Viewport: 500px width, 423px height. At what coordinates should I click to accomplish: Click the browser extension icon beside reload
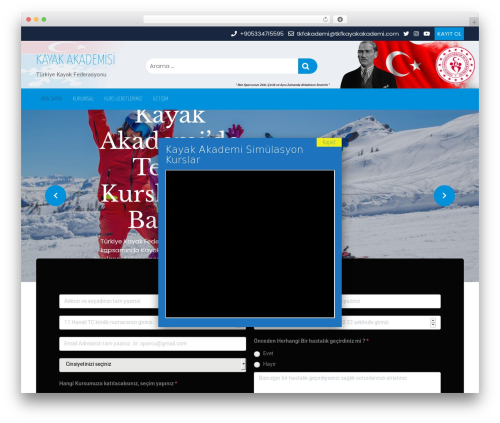[340, 19]
